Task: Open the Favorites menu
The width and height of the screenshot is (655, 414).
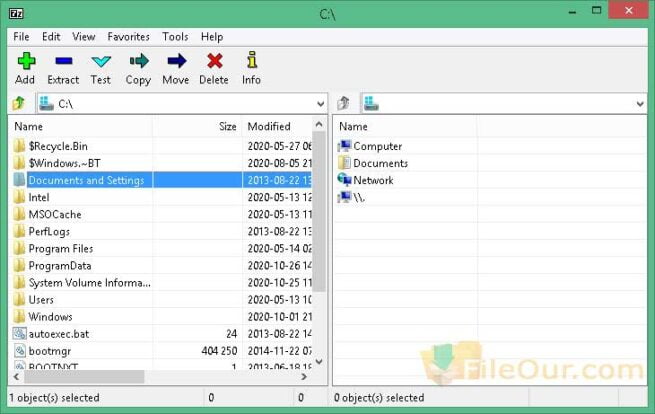Action: 128,37
